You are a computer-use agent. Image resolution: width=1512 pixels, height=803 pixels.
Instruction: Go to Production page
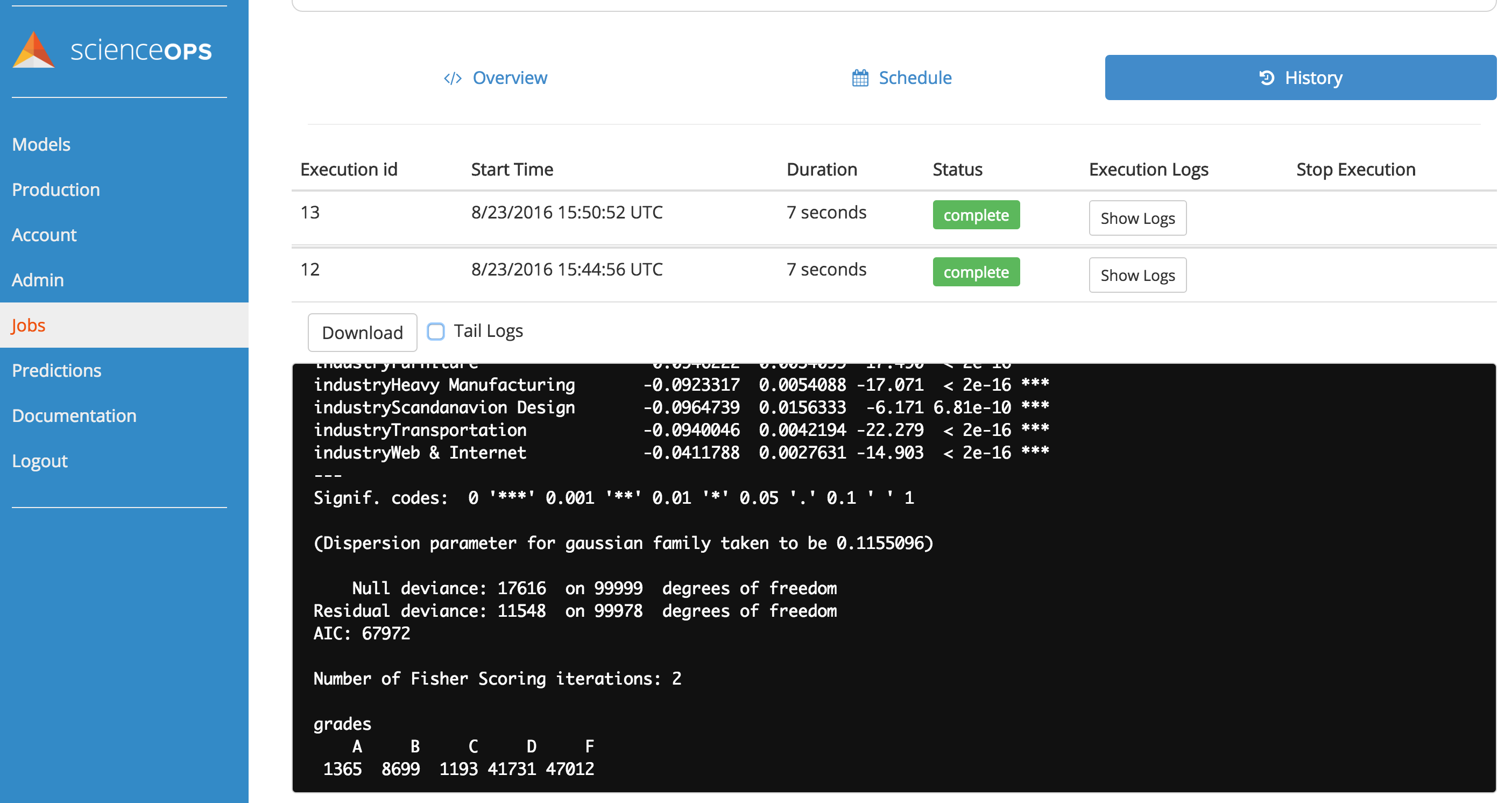click(56, 189)
